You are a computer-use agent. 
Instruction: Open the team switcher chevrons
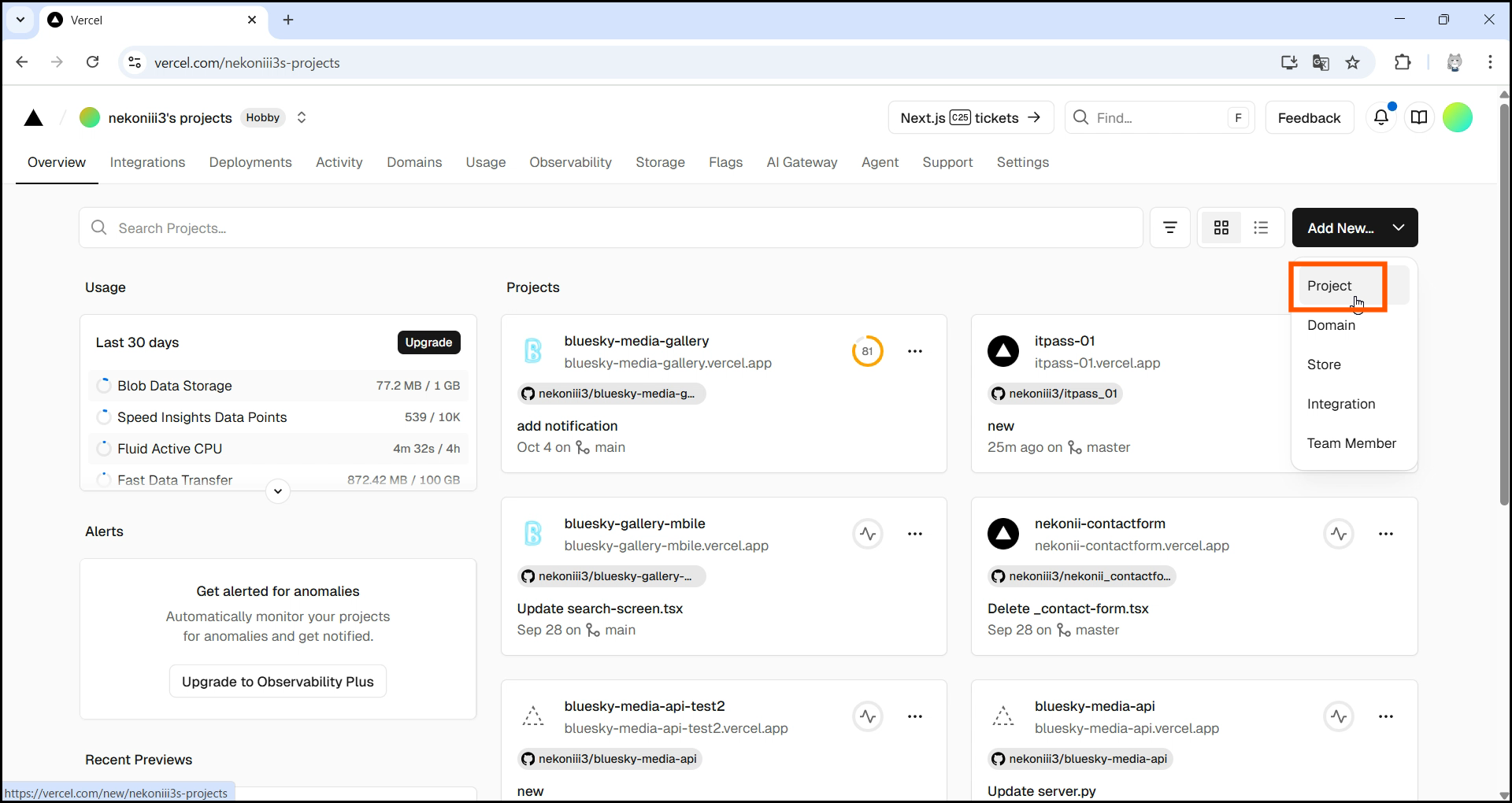(302, 117)
